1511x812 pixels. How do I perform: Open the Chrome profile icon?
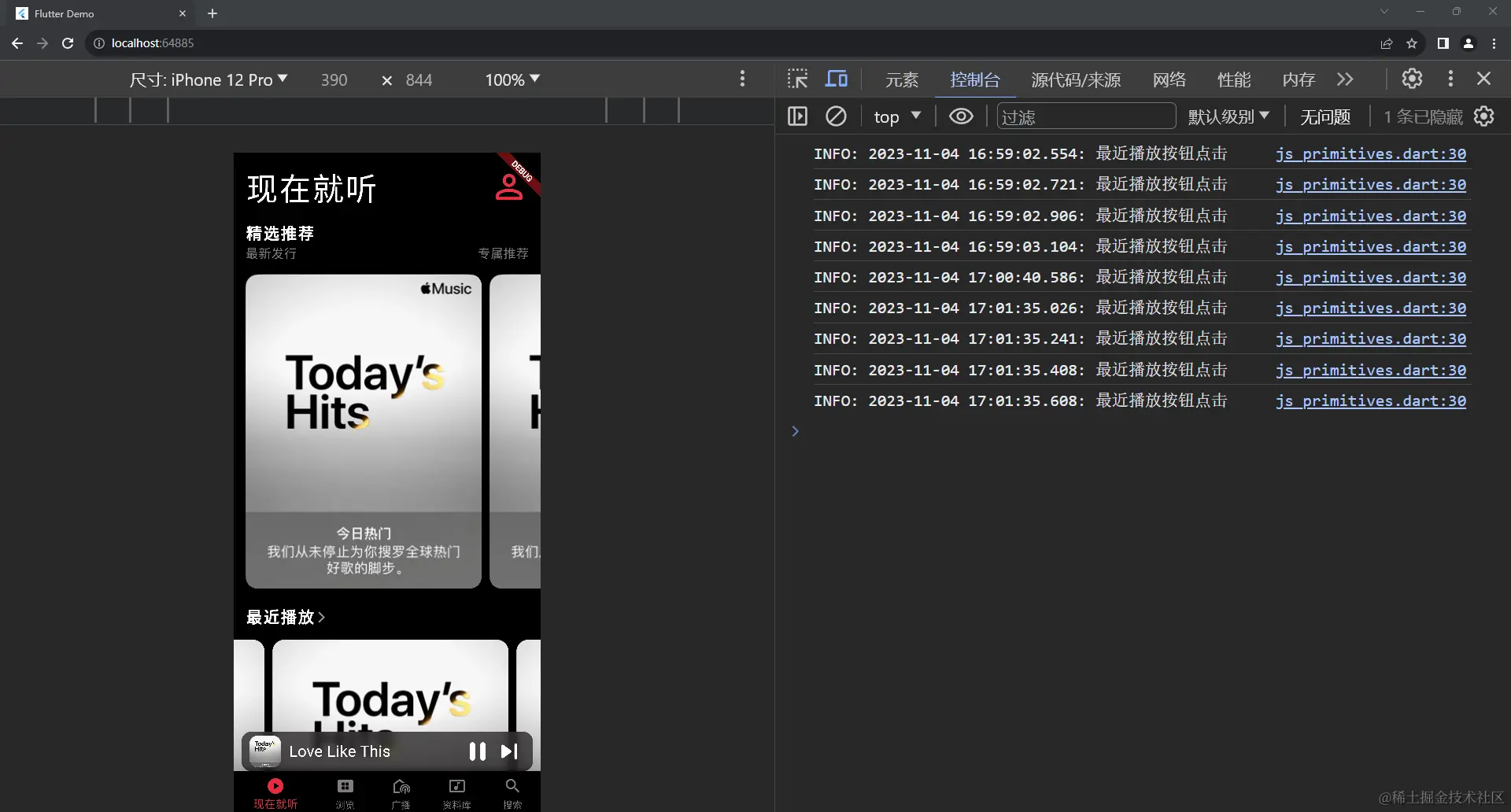(1469, 43)
